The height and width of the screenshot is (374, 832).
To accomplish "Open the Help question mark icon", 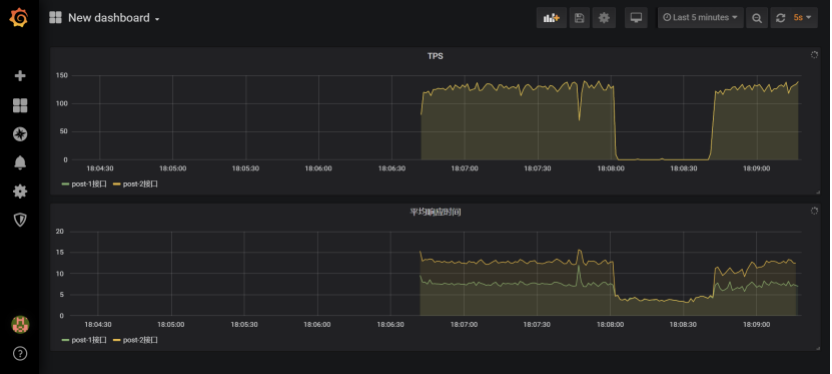I will click(x=20, y=353).
